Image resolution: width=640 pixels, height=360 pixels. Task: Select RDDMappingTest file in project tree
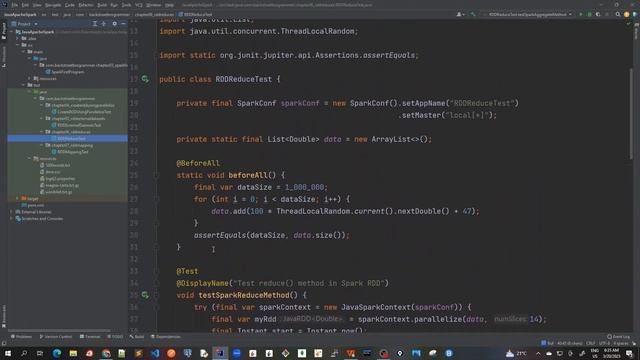70,152
